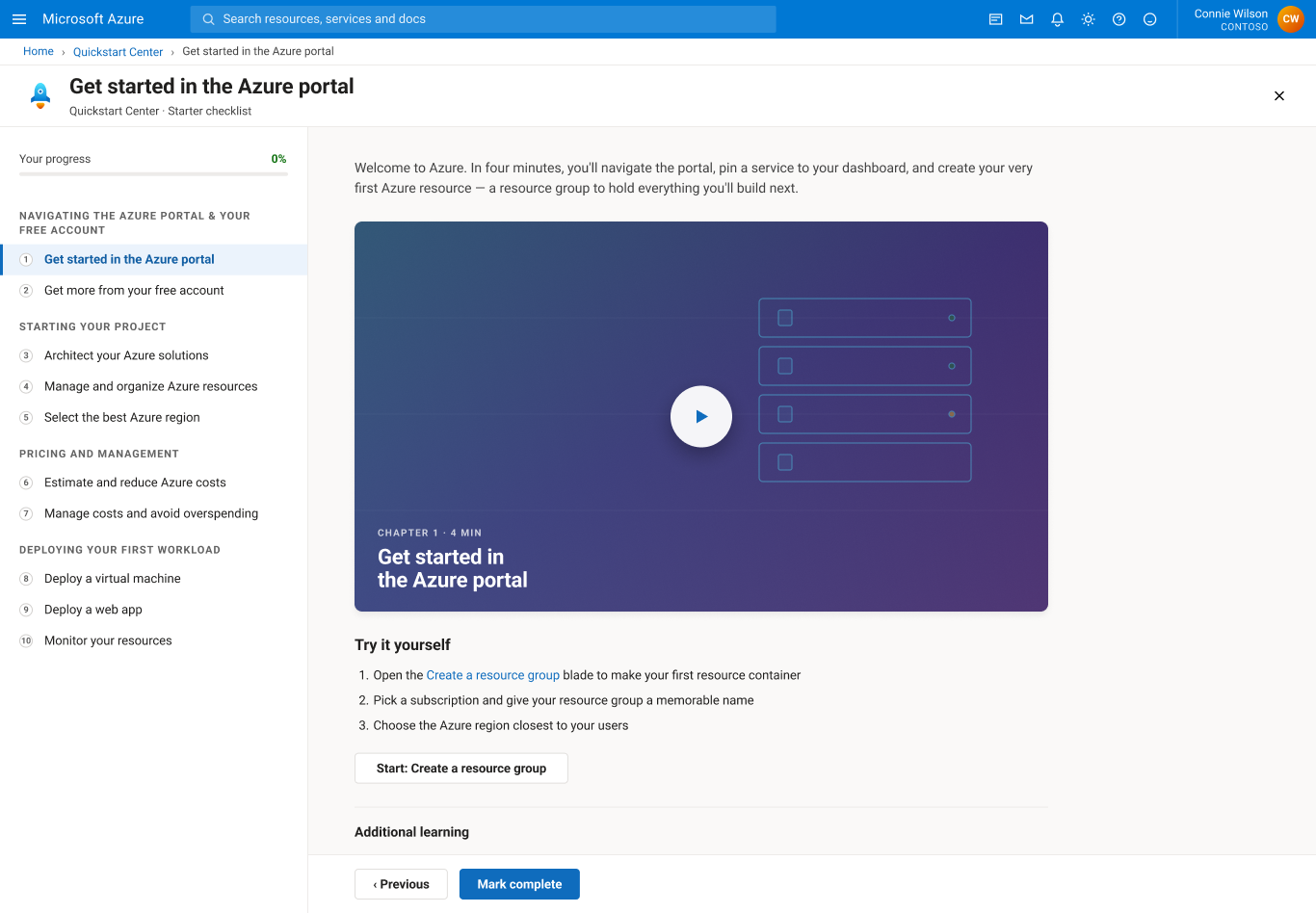This screenshot has width=1316, height=913.
Task: Select Manage and organize Azure resources
Action: coord(154,387)
